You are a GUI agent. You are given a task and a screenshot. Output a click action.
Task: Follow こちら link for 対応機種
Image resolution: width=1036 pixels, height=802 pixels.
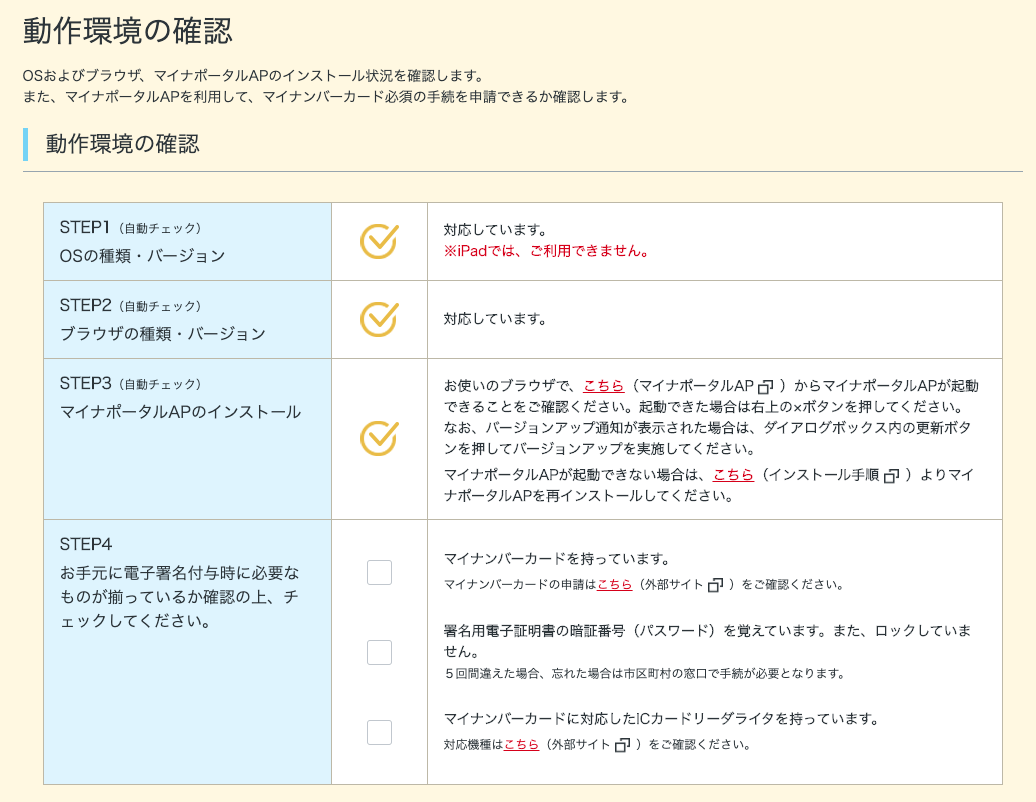coord(521,745)
